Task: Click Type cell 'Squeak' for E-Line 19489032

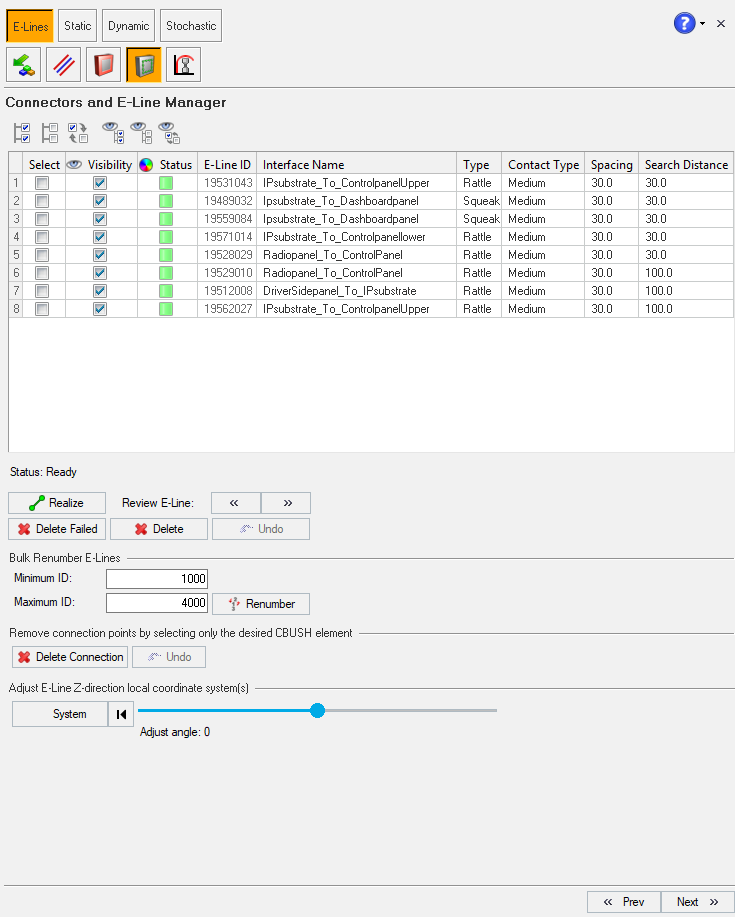Action: (479, 201)
